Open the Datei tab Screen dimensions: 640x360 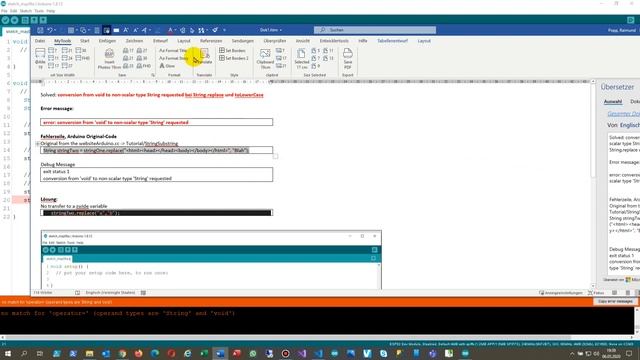(x=40, y=41)
